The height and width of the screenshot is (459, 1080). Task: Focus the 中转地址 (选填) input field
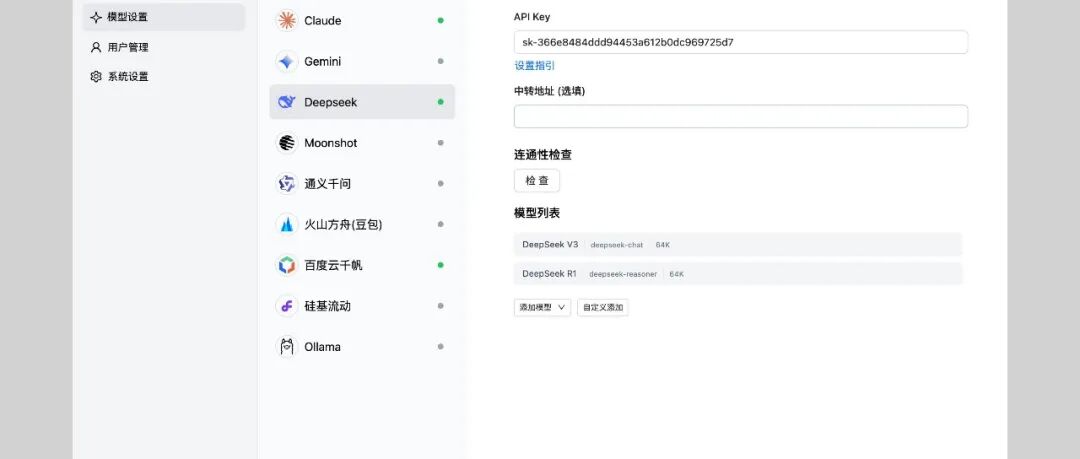click(x=740, y=116)
